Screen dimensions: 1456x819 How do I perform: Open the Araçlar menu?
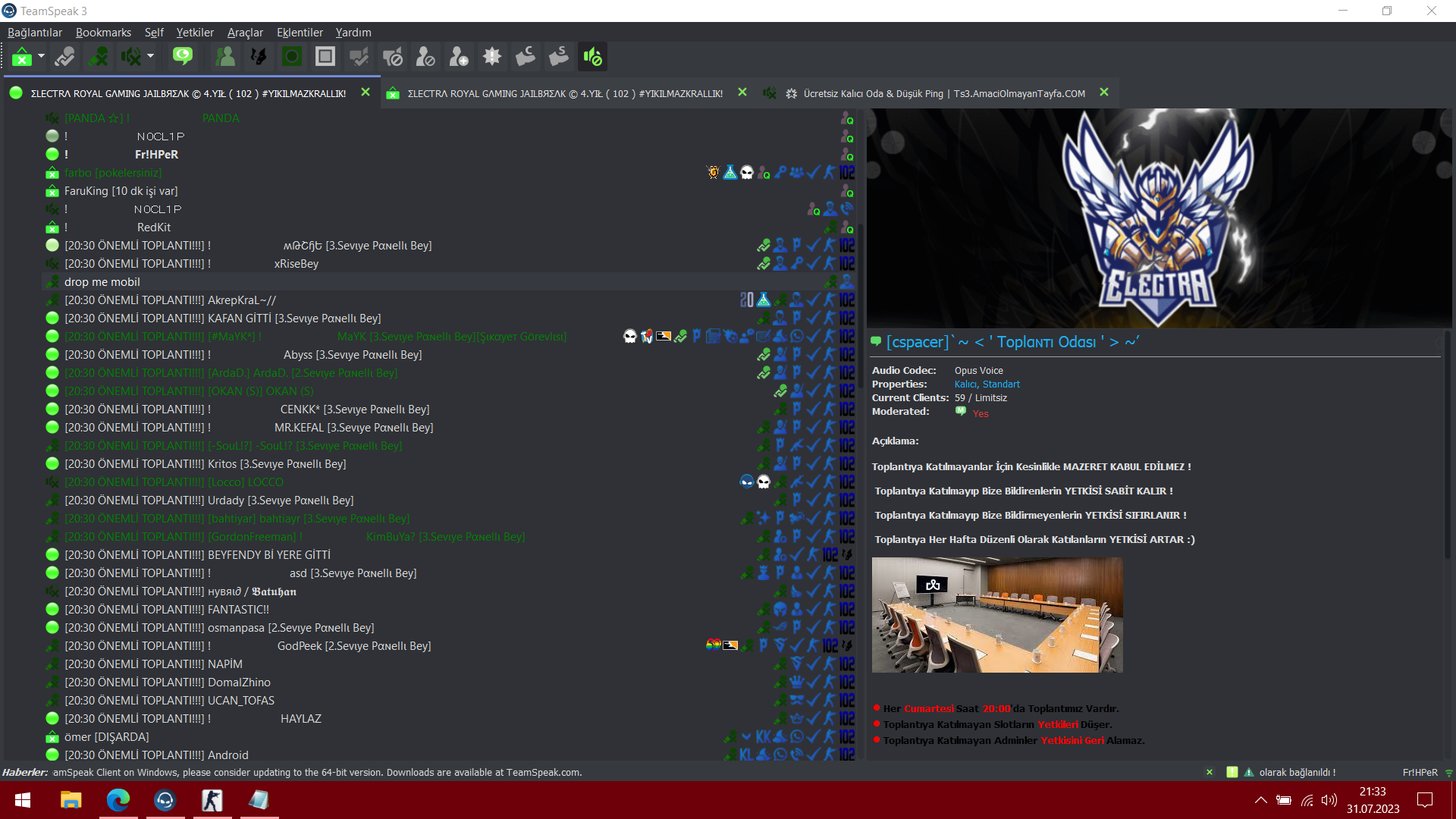245,33
